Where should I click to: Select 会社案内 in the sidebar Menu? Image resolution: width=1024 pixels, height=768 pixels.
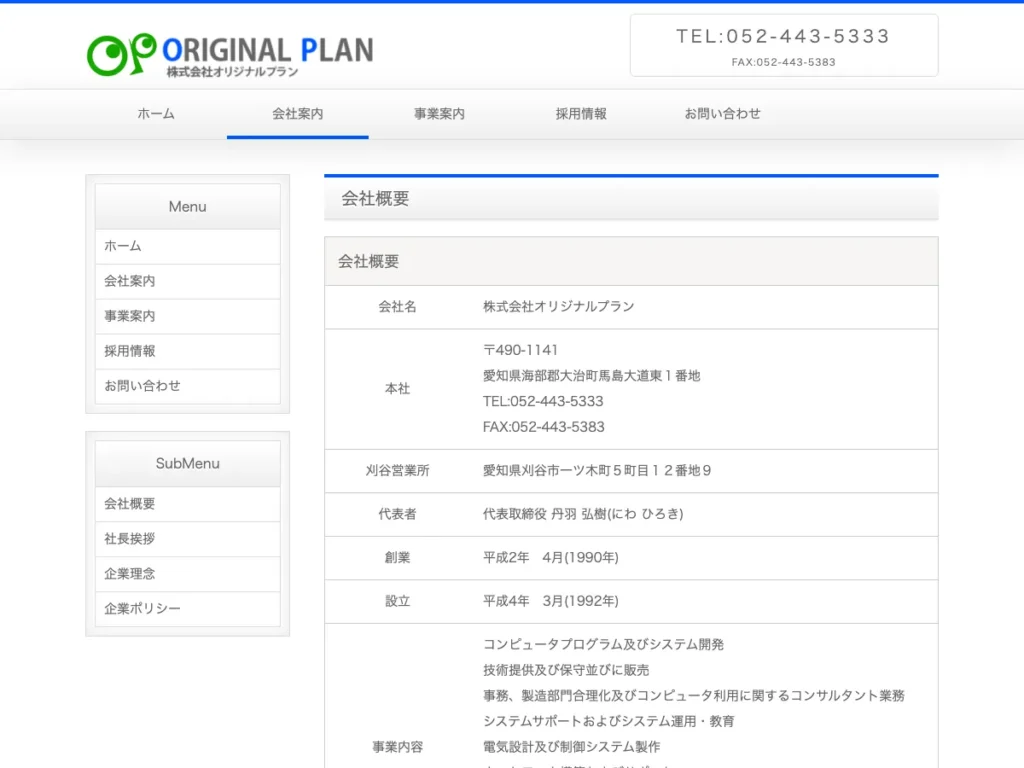click(x=187, y=281)
